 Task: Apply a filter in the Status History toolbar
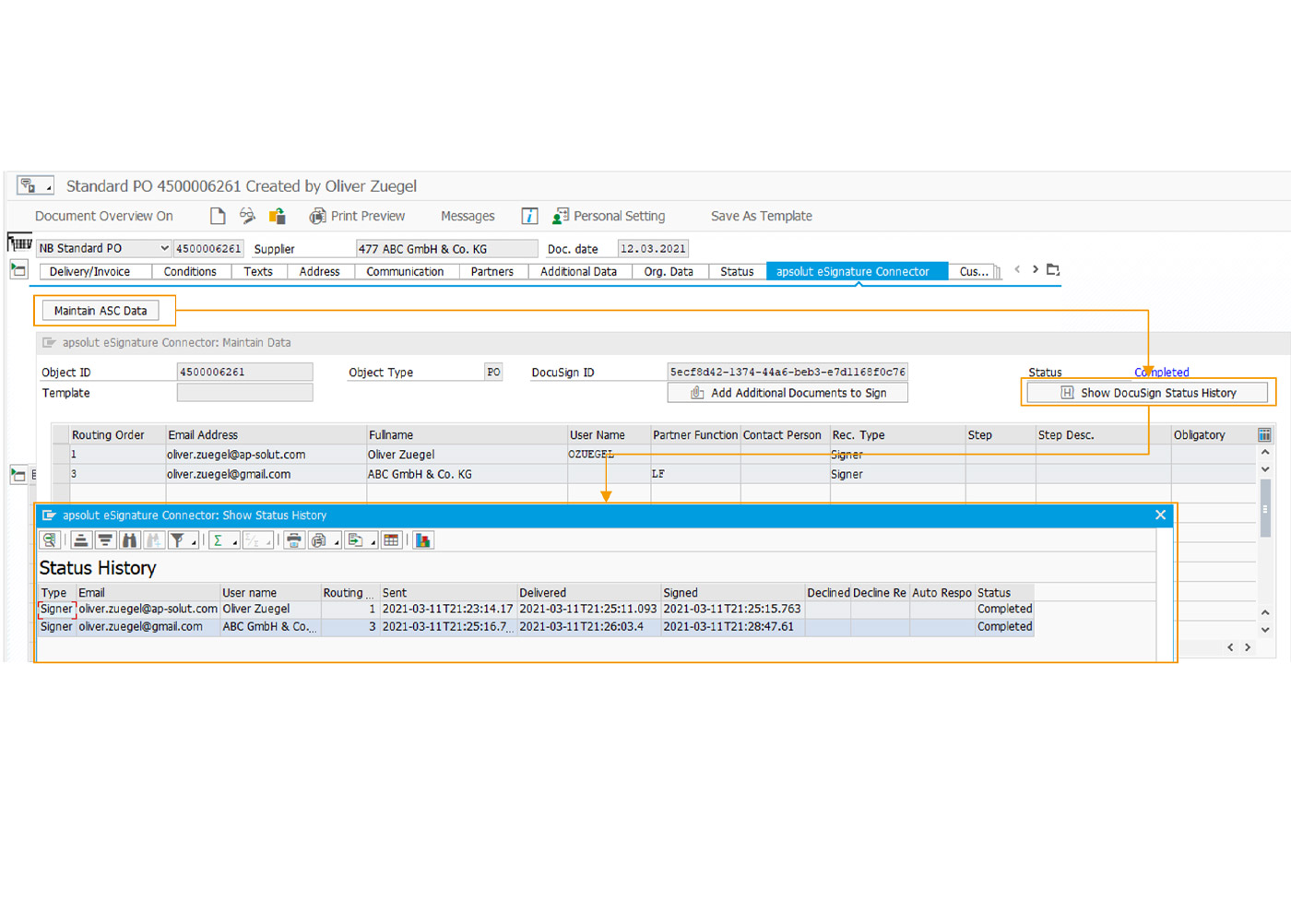click(178, 539)
